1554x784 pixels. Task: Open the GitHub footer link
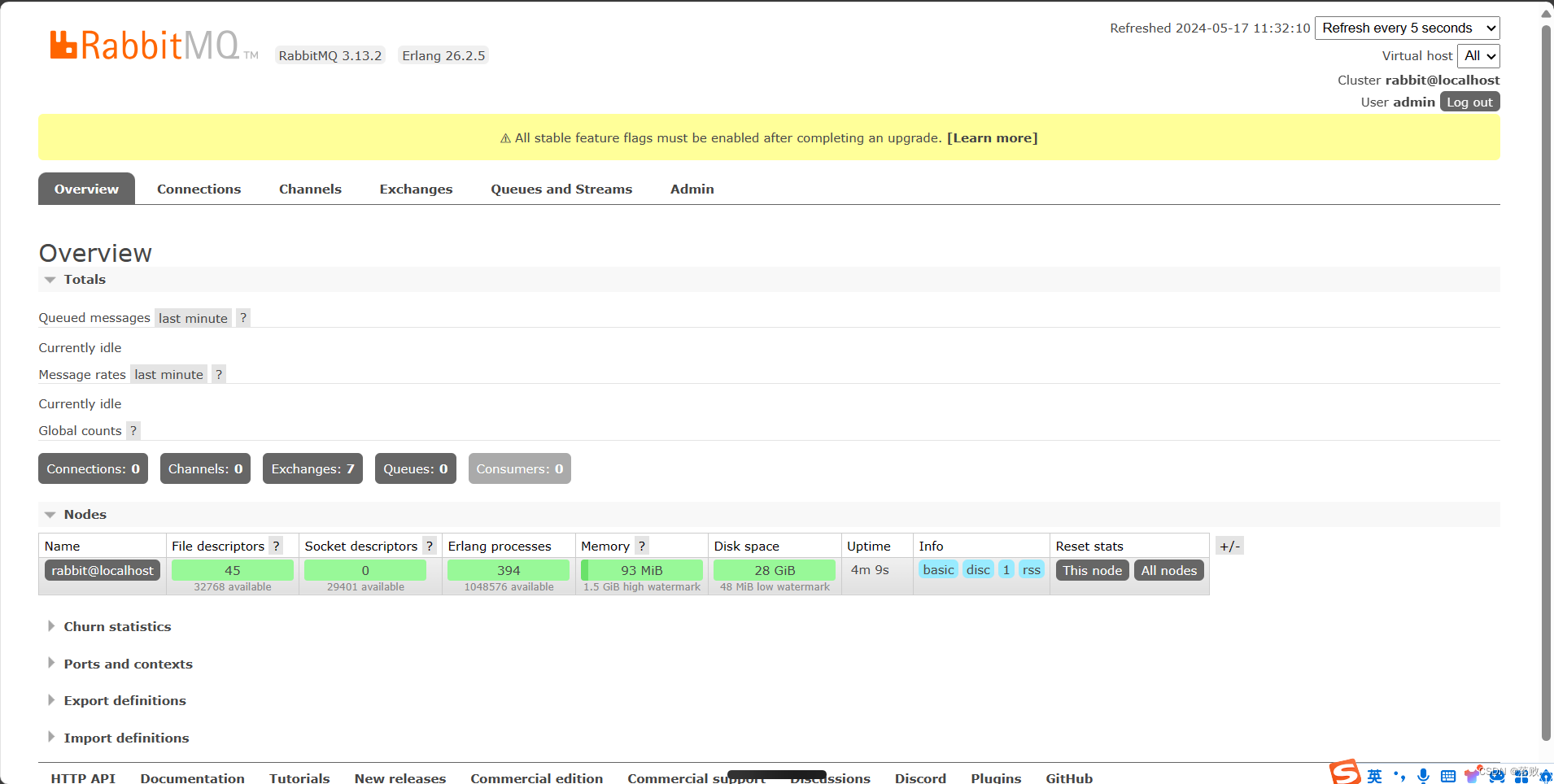tap(1069, 777)
